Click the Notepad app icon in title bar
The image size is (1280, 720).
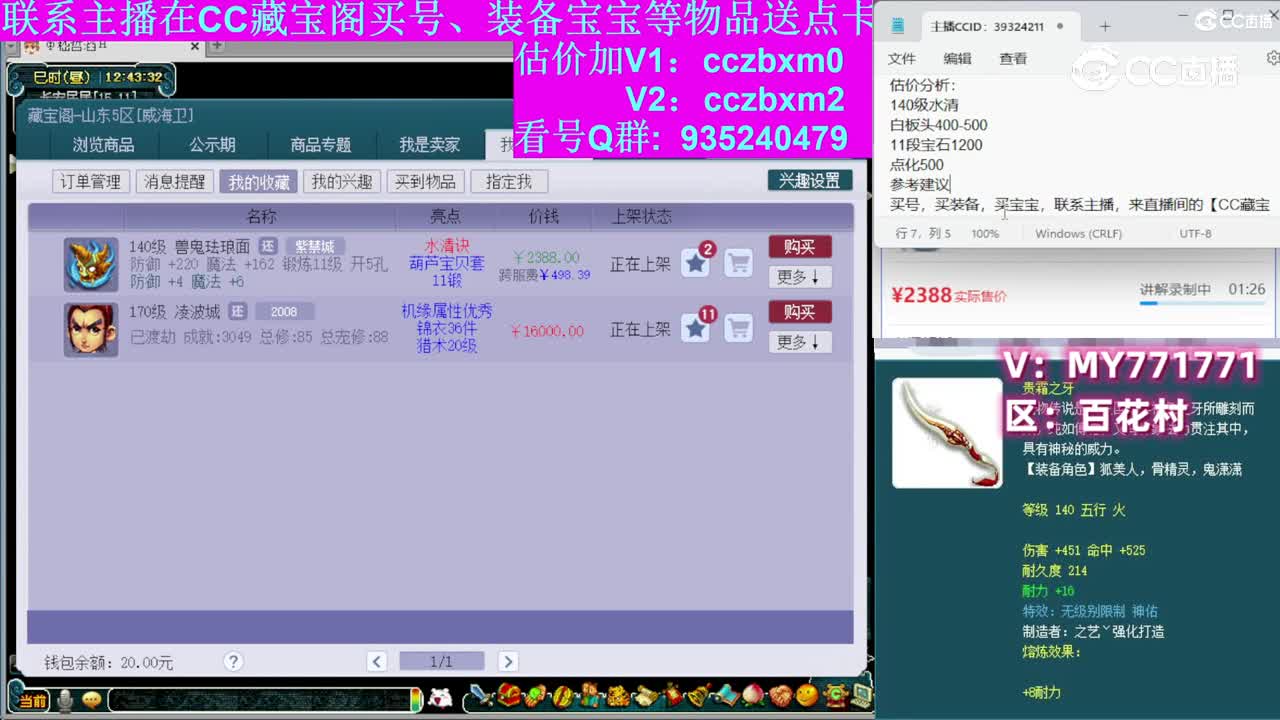point(898,26)
